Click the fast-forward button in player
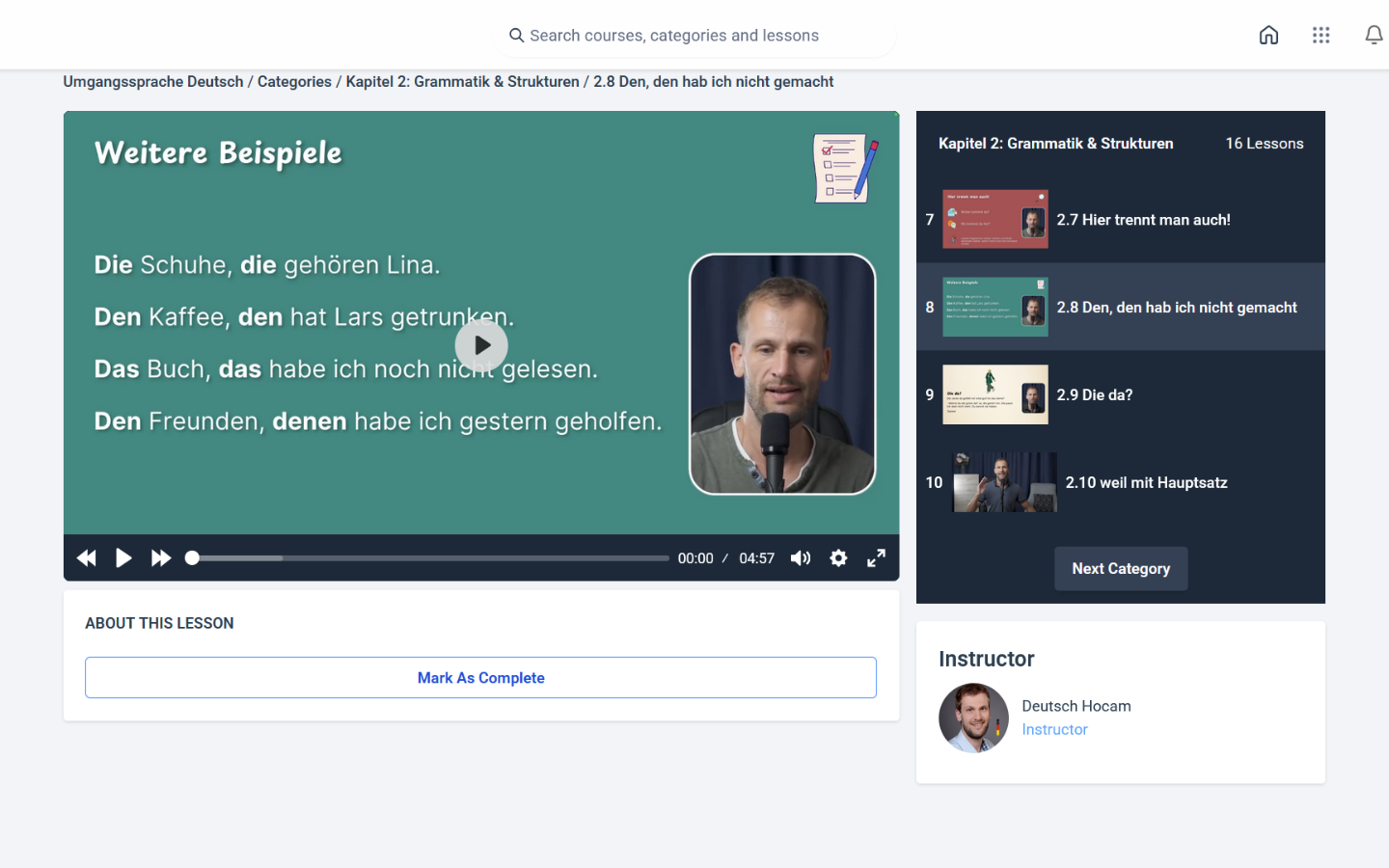1389x868 pixels. coord(161,558)
